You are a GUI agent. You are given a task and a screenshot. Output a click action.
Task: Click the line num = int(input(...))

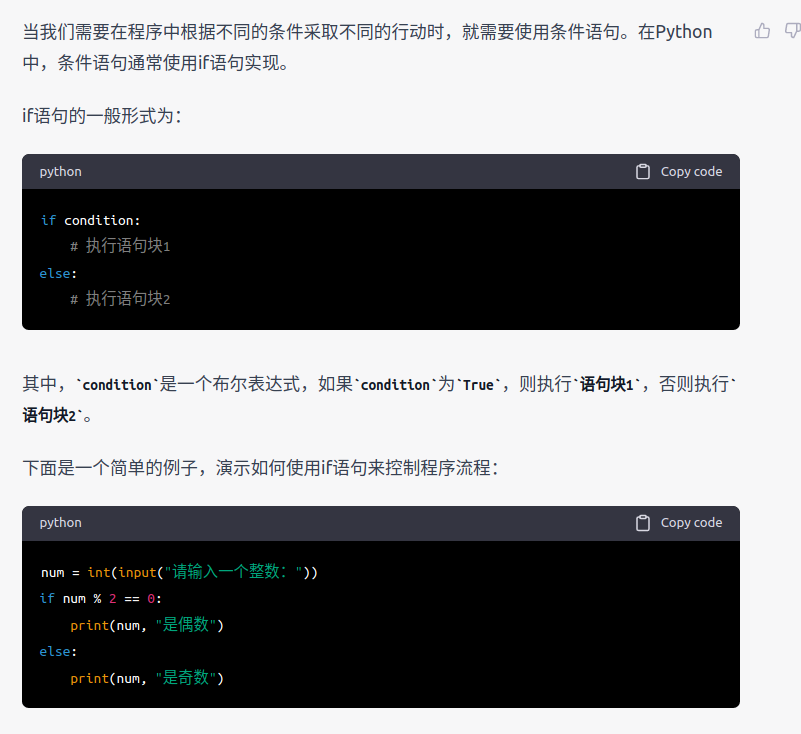179,572
